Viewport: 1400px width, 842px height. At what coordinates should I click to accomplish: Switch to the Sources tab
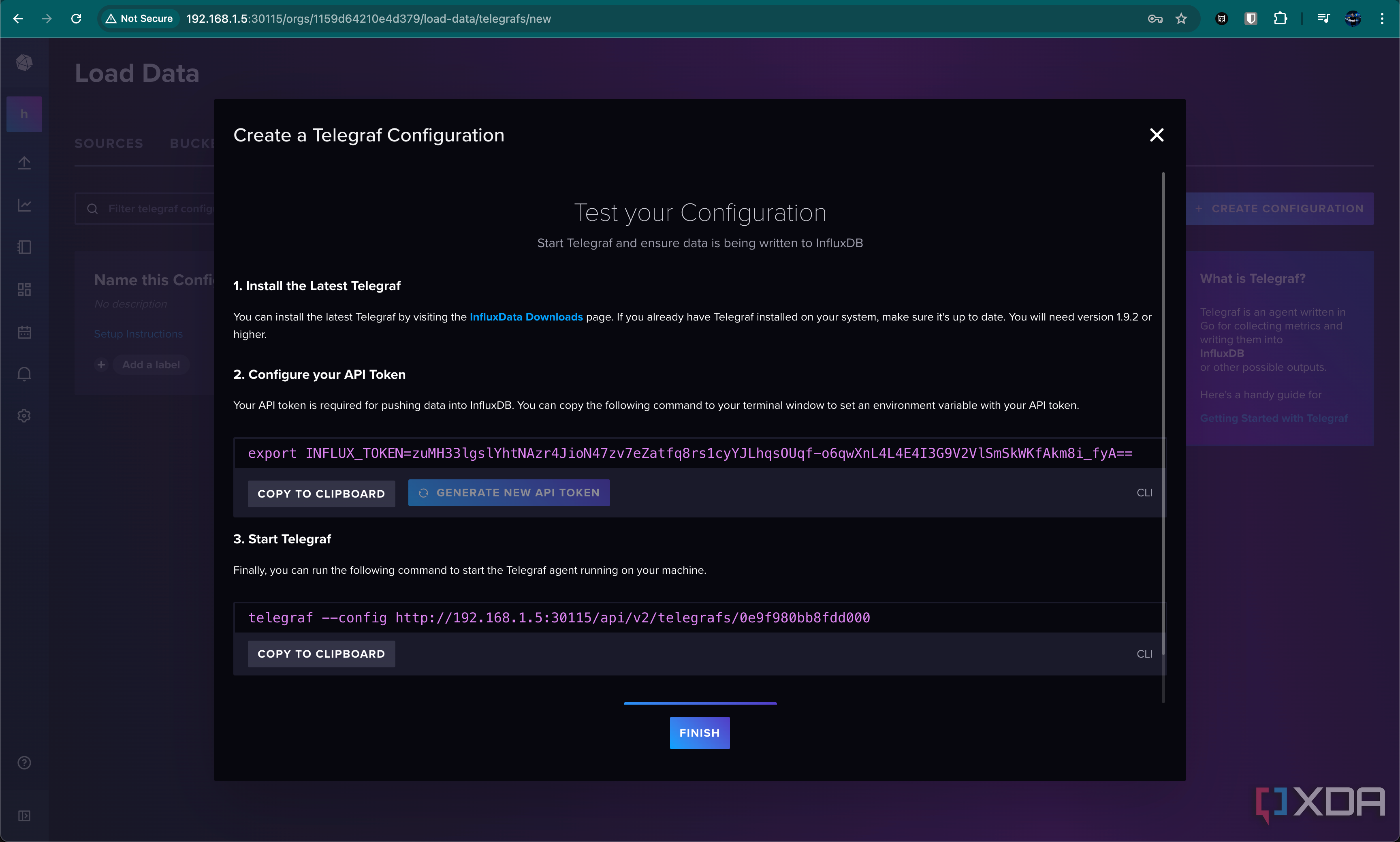point(109,143)
